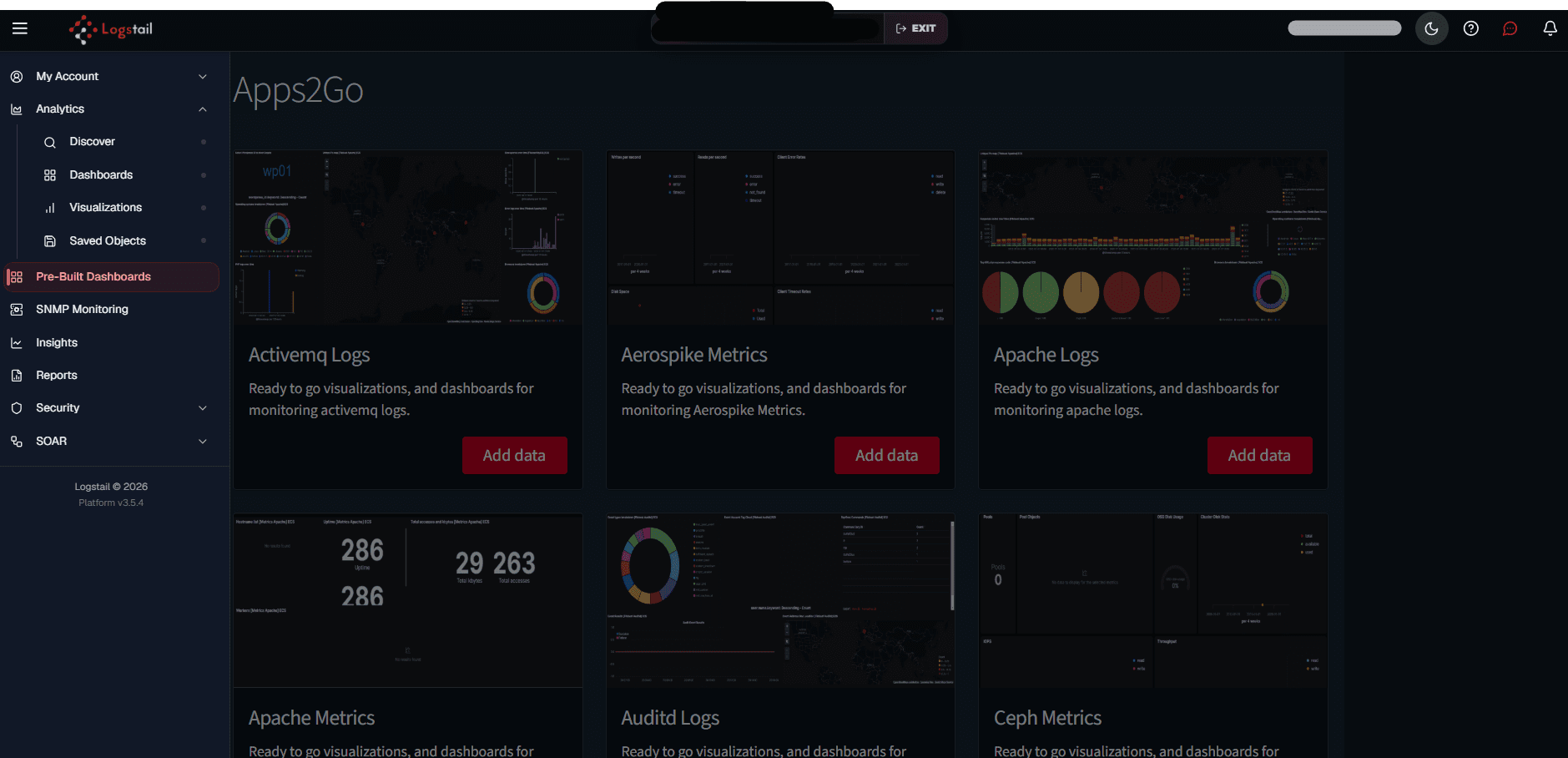Open the Aerospike Metrics dashboard thumbnail
1568x758 pixels.
coord(780,238)
